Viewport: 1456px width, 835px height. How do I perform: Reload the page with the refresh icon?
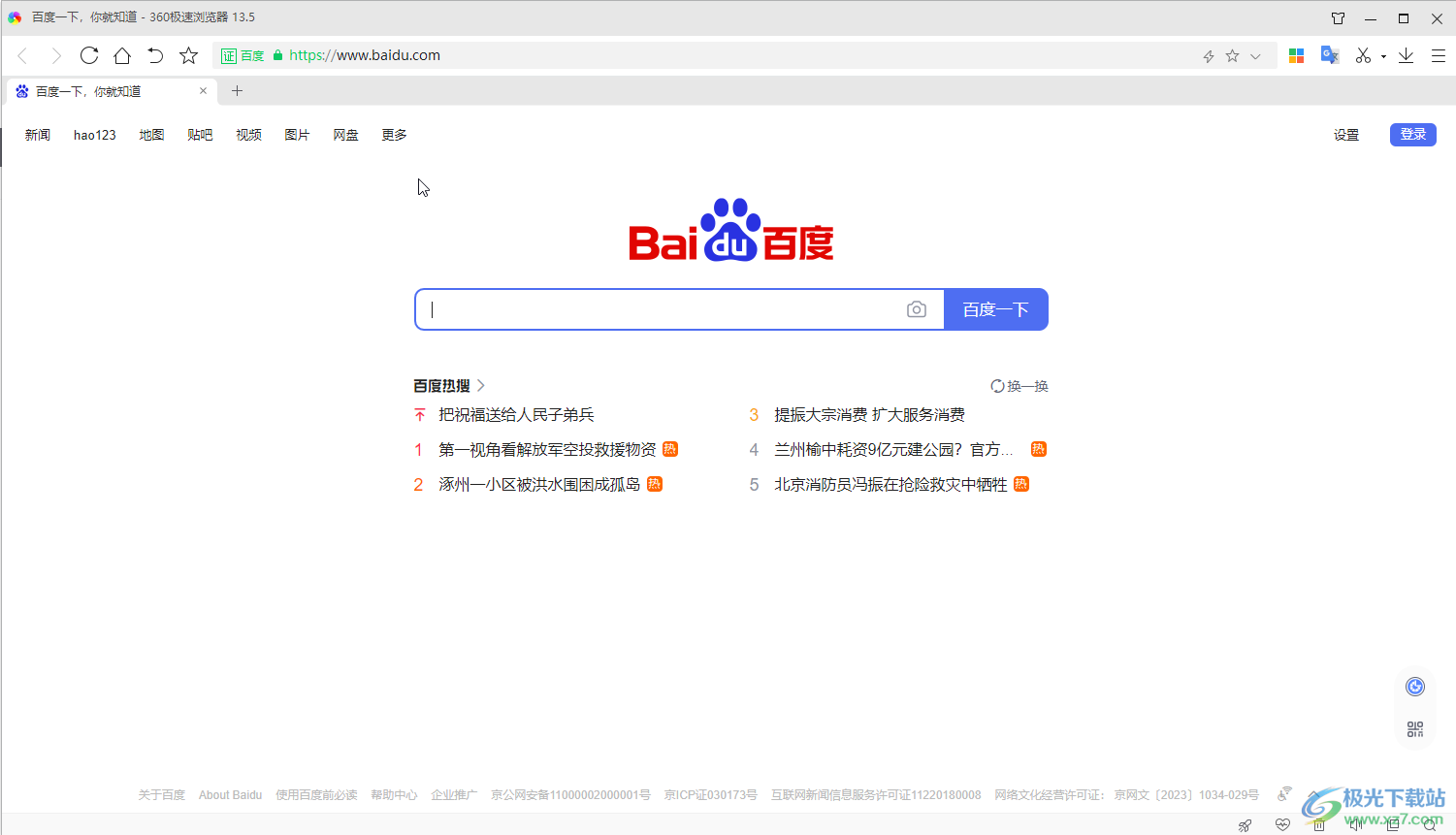pos(89,55)
